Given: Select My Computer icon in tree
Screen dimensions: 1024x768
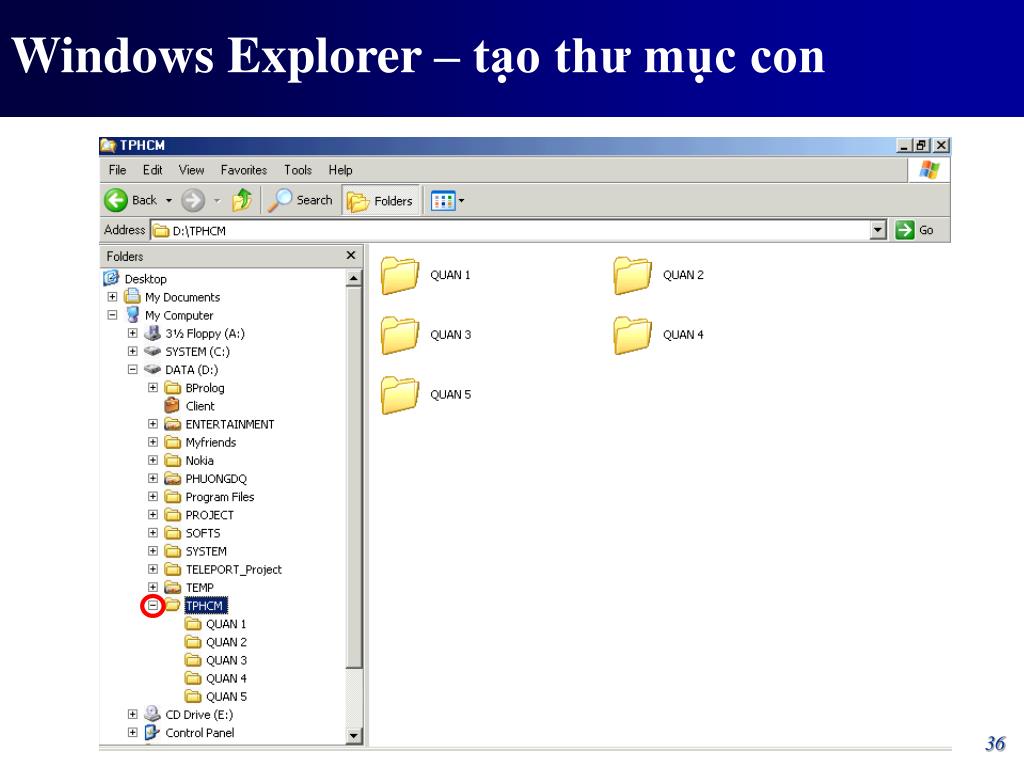Looking at the screenshot, I should pos(133,315).
